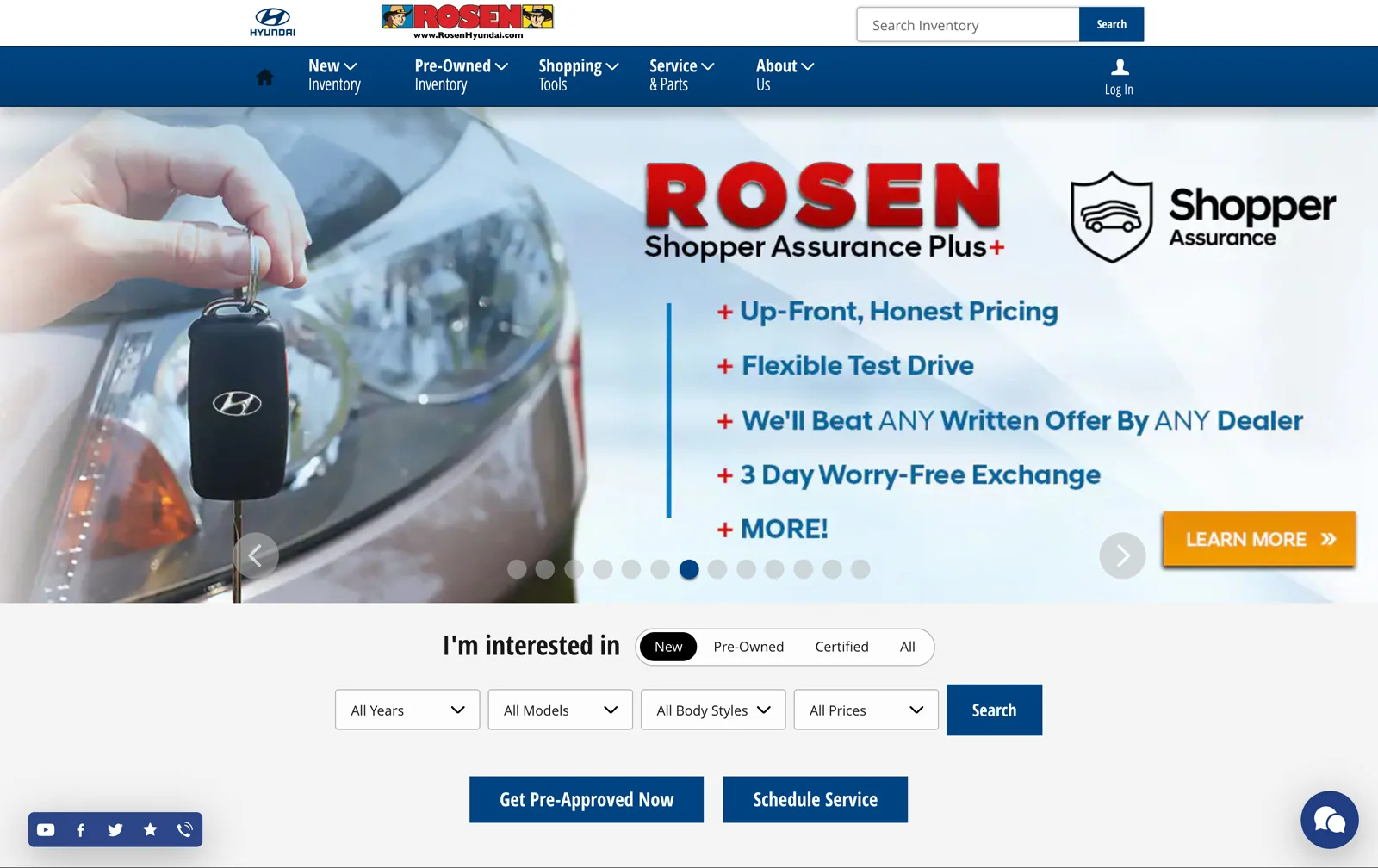Select the All vehicle type option
The height and width of the screenshot is (868, 1378).
(x=908, y=647)
